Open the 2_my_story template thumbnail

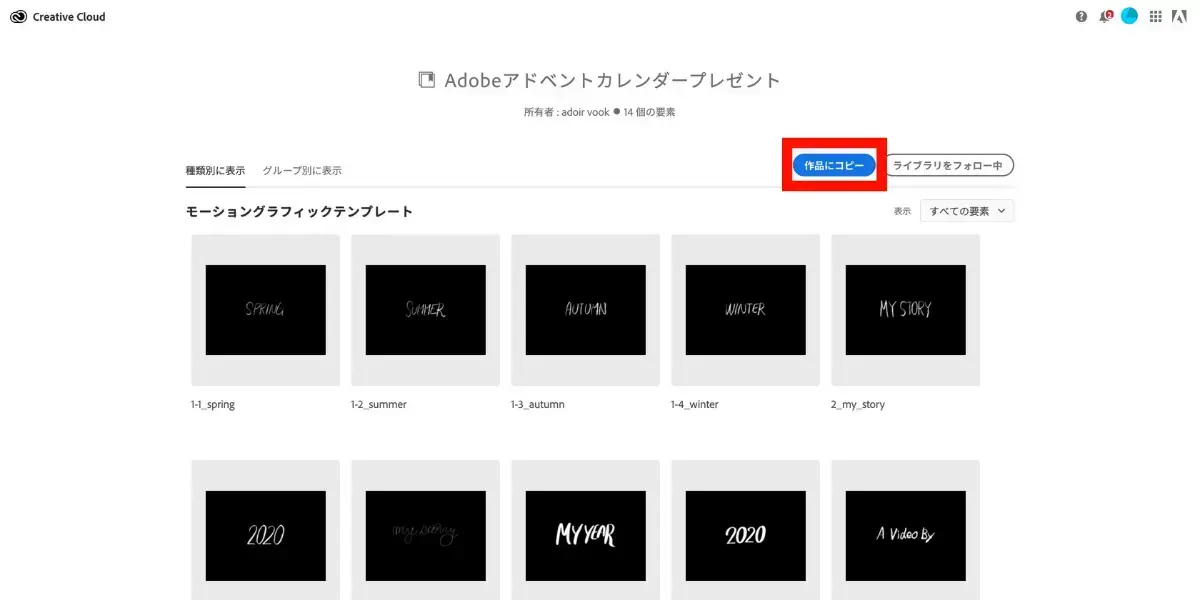tap(905, 310)
